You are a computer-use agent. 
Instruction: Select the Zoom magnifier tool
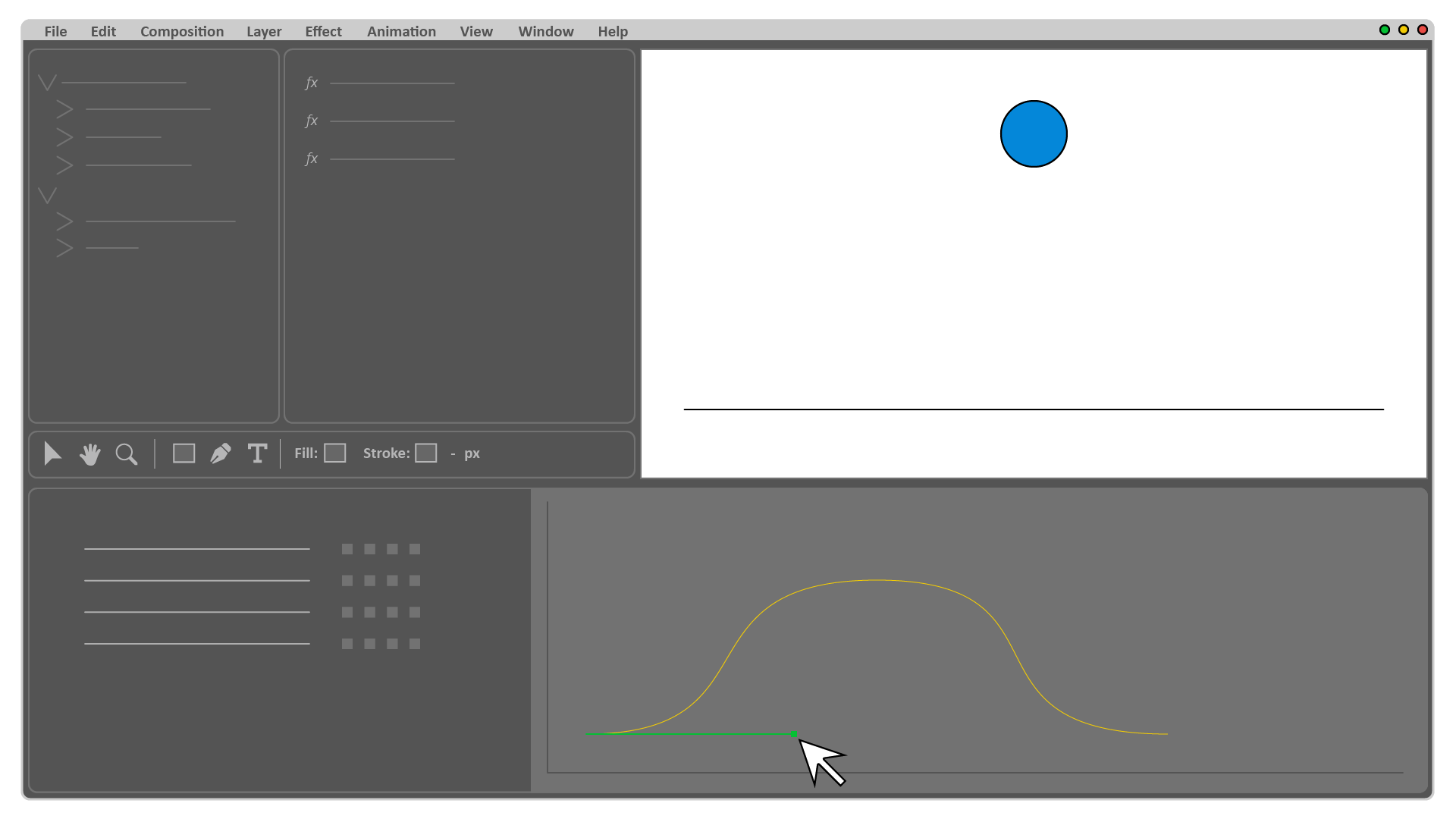(x=126, y=453)
